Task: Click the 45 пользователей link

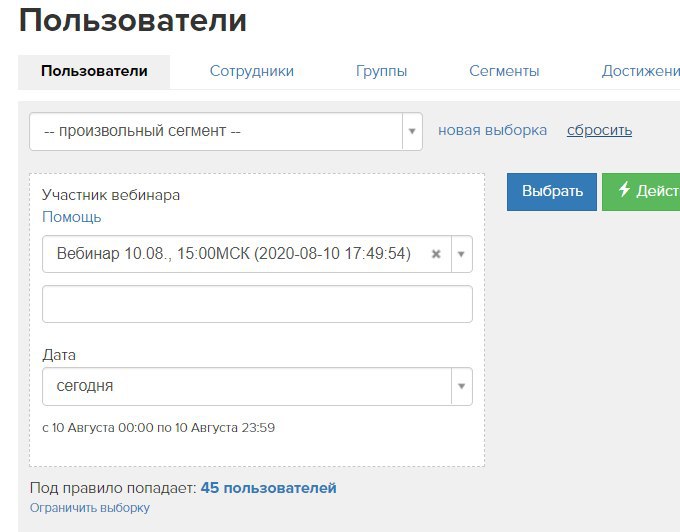Action: pos(268,488)
